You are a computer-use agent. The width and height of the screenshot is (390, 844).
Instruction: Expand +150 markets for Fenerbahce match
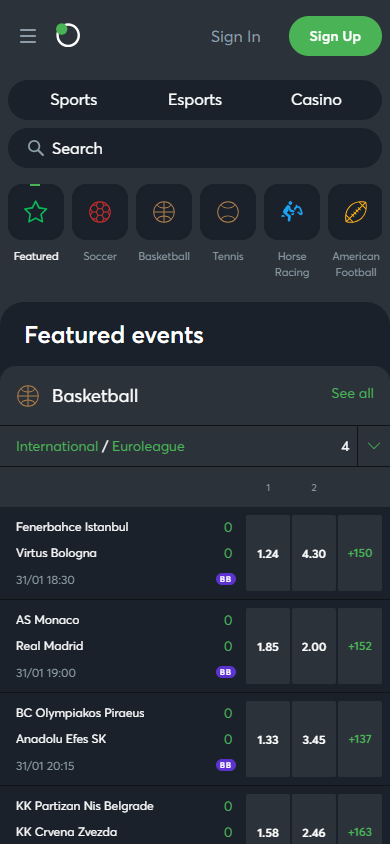[x=360, y=553]
